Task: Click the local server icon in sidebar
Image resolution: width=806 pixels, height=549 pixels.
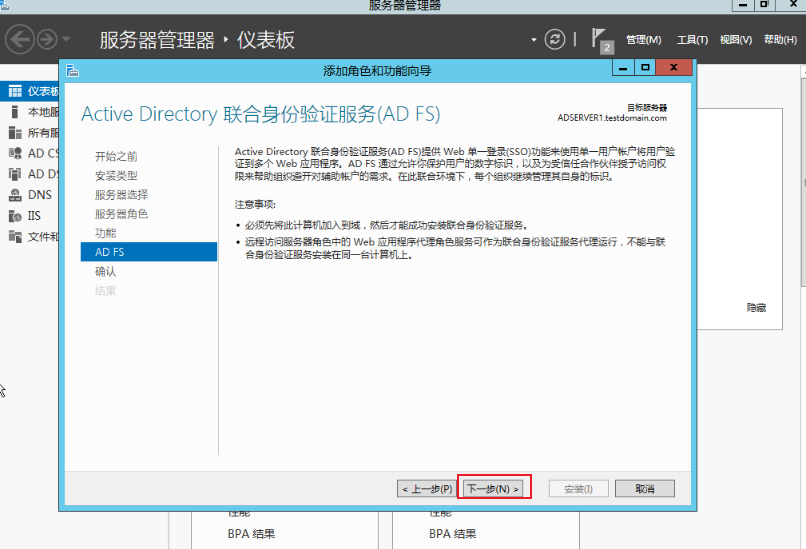Action: 15,112
